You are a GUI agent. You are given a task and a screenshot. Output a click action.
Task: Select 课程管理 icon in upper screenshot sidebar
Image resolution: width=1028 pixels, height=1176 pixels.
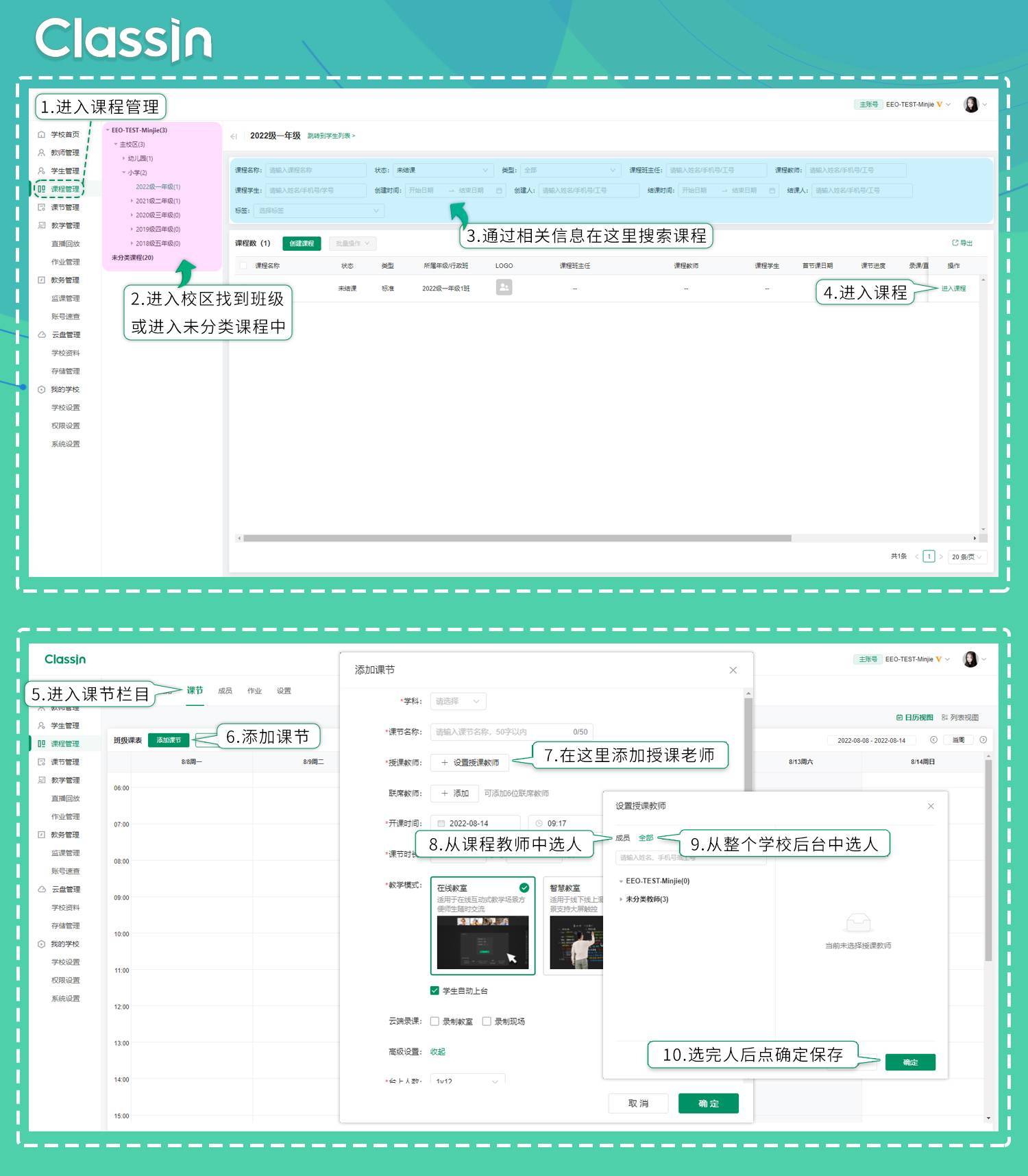[41, 189]
